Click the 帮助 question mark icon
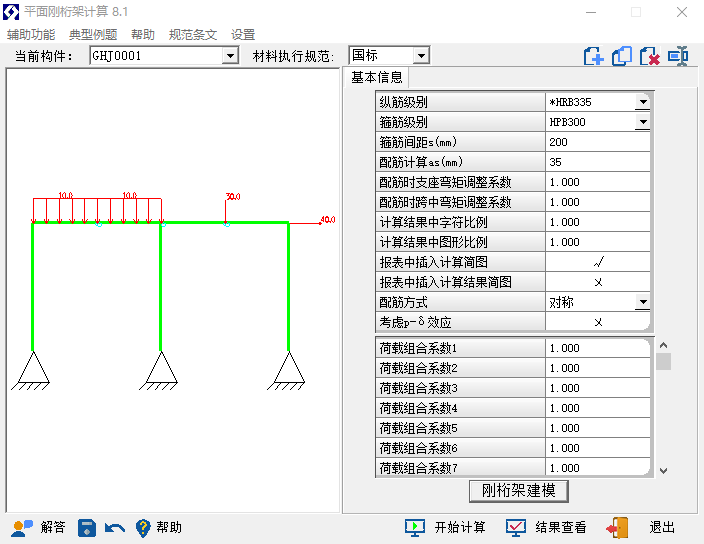704x544 pixels. pyautogui.click(x=143, y=527)
